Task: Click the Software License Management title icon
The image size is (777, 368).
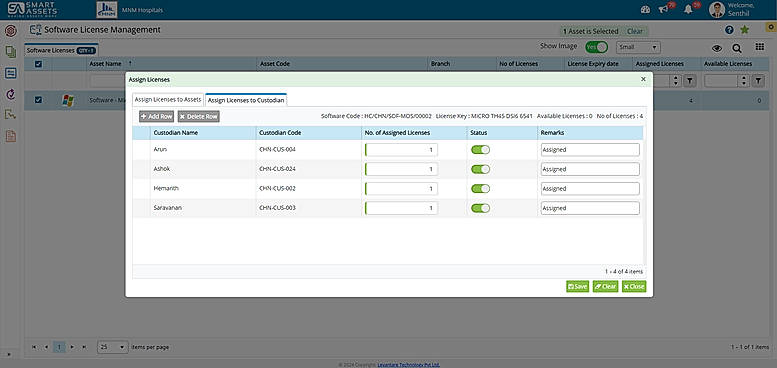Action: 36,30
